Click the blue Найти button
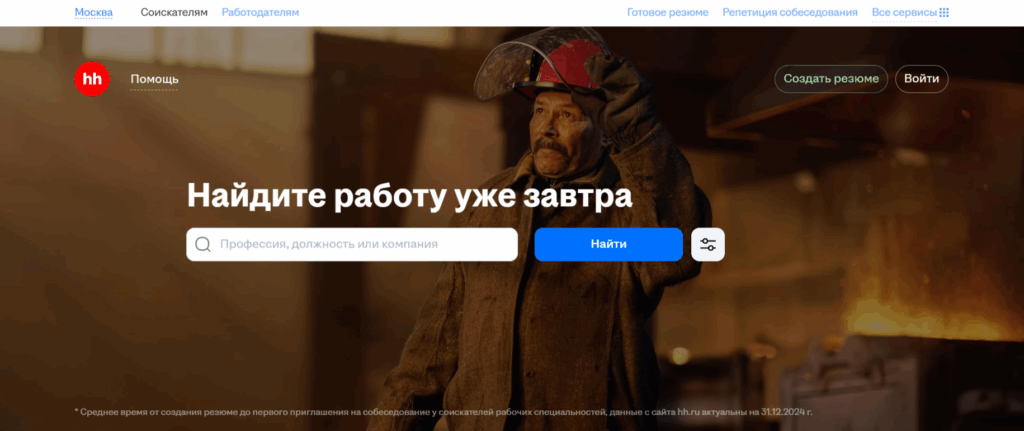Viewport: 1024px width, 431px height. [609, 244]
